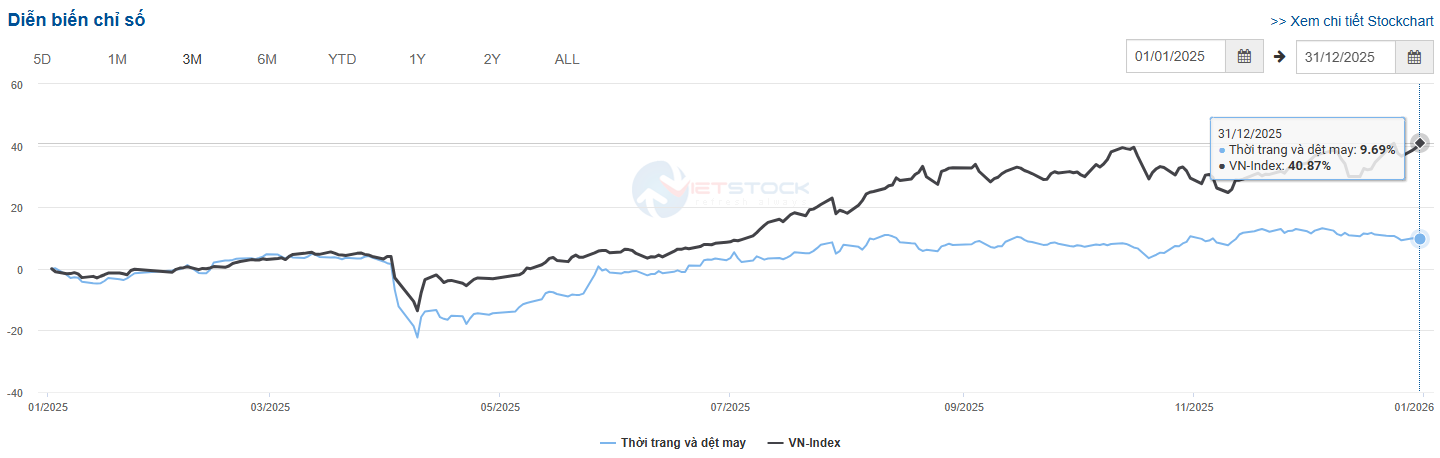This screenshot has width=1440, height=458.
Task: Select the ALL time range
Action: click(567, 59)
